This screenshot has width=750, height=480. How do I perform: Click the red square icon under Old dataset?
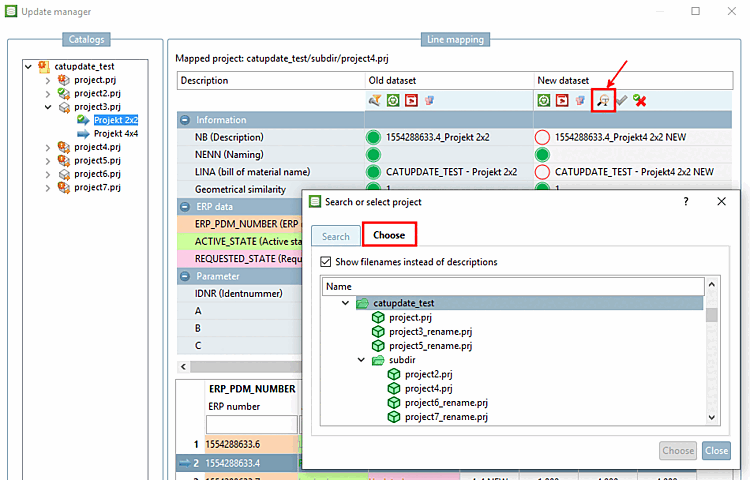coord(411,100)
